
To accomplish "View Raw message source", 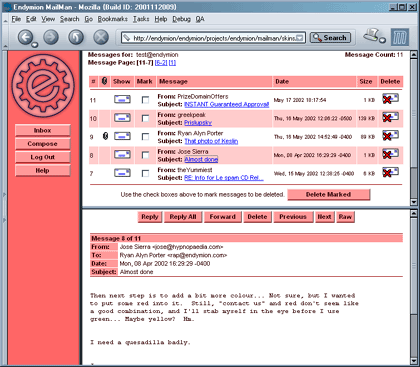I will tap(345, 217).
